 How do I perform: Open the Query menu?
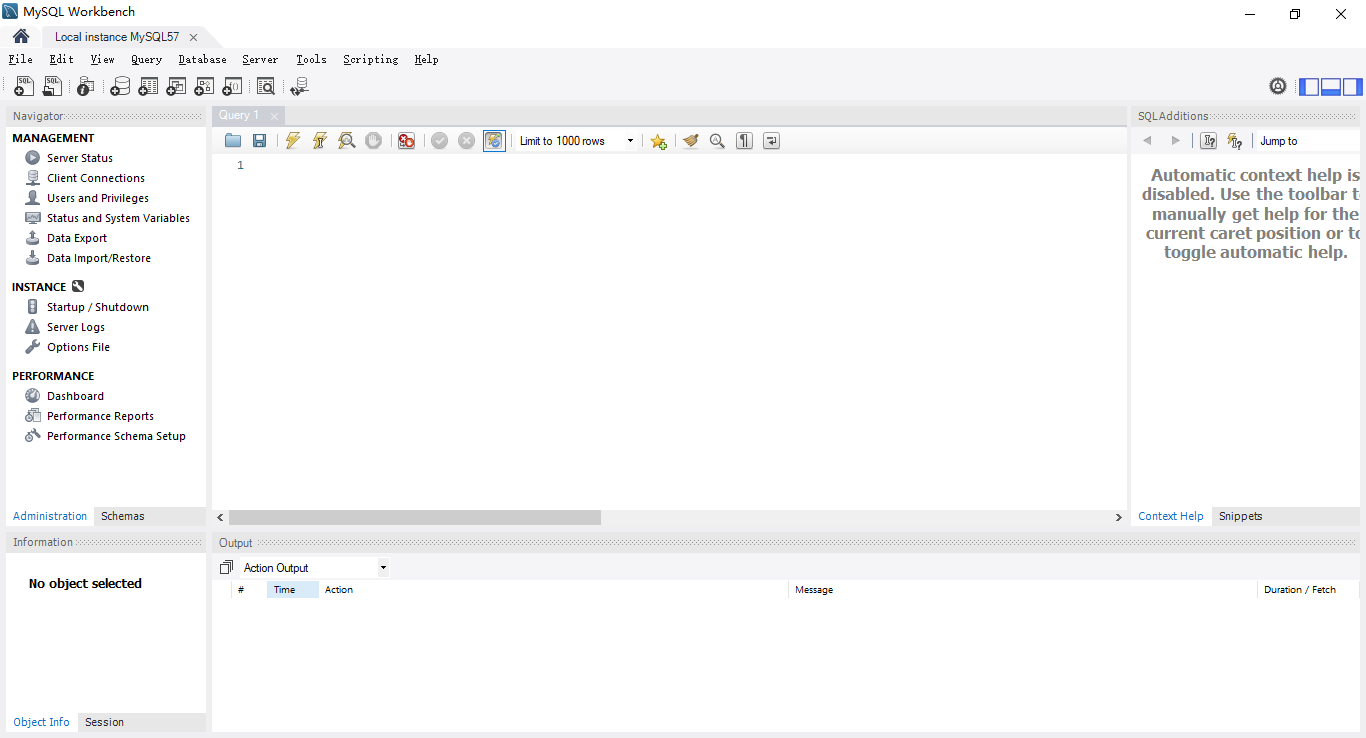click(x=146, y=59)
